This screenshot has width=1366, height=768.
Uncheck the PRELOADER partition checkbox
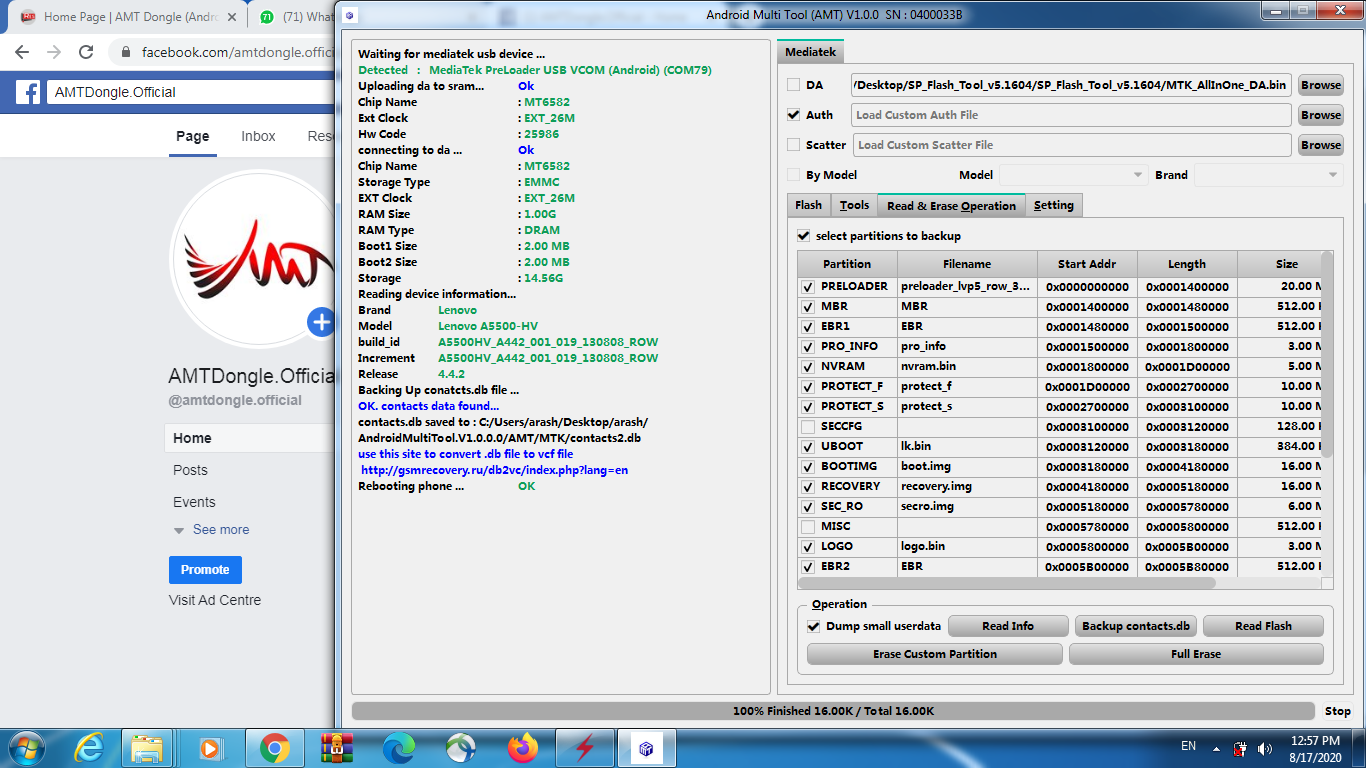click(807, 287)
